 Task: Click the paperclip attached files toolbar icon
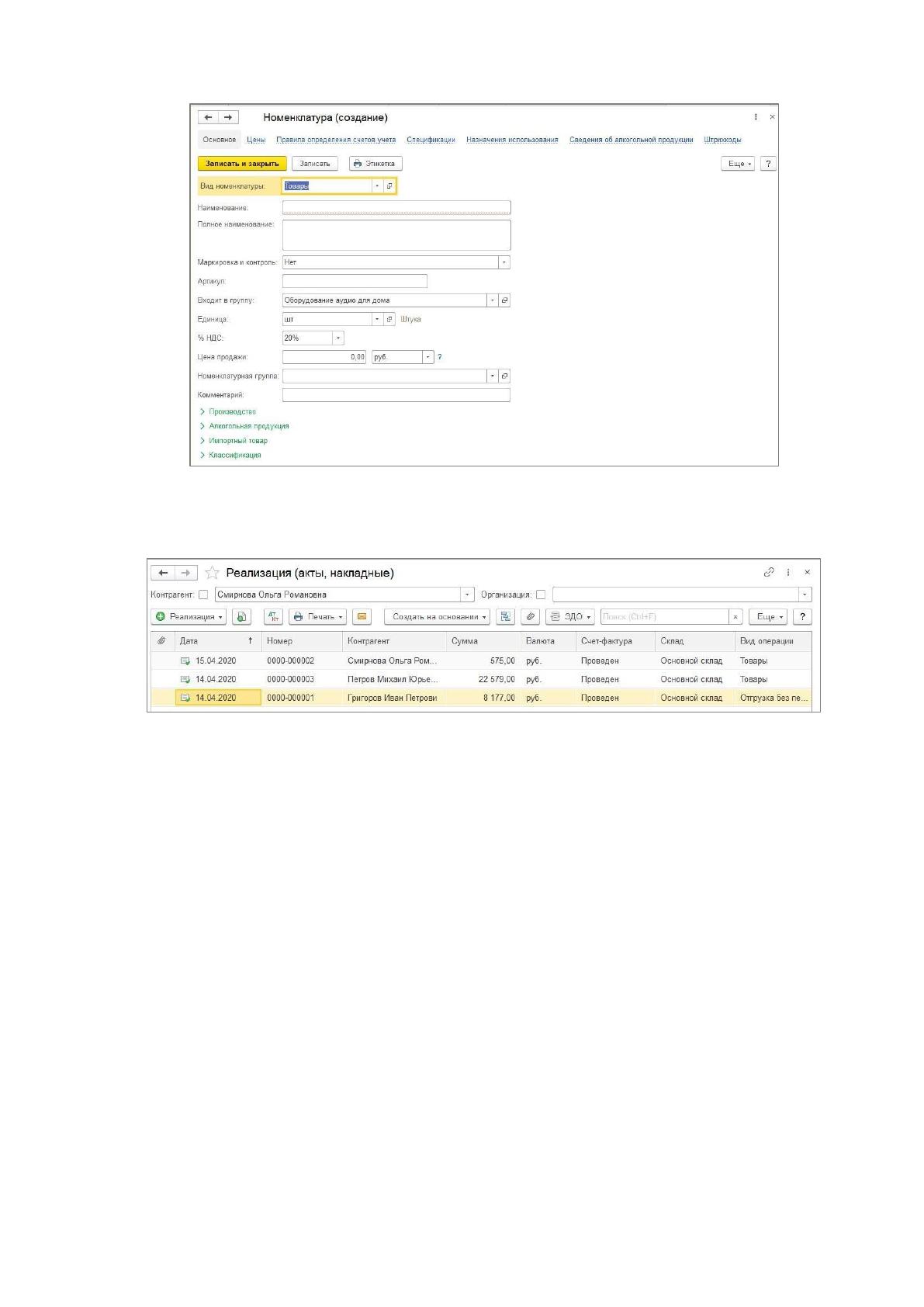pyautogui.click(x=531, y=616)
